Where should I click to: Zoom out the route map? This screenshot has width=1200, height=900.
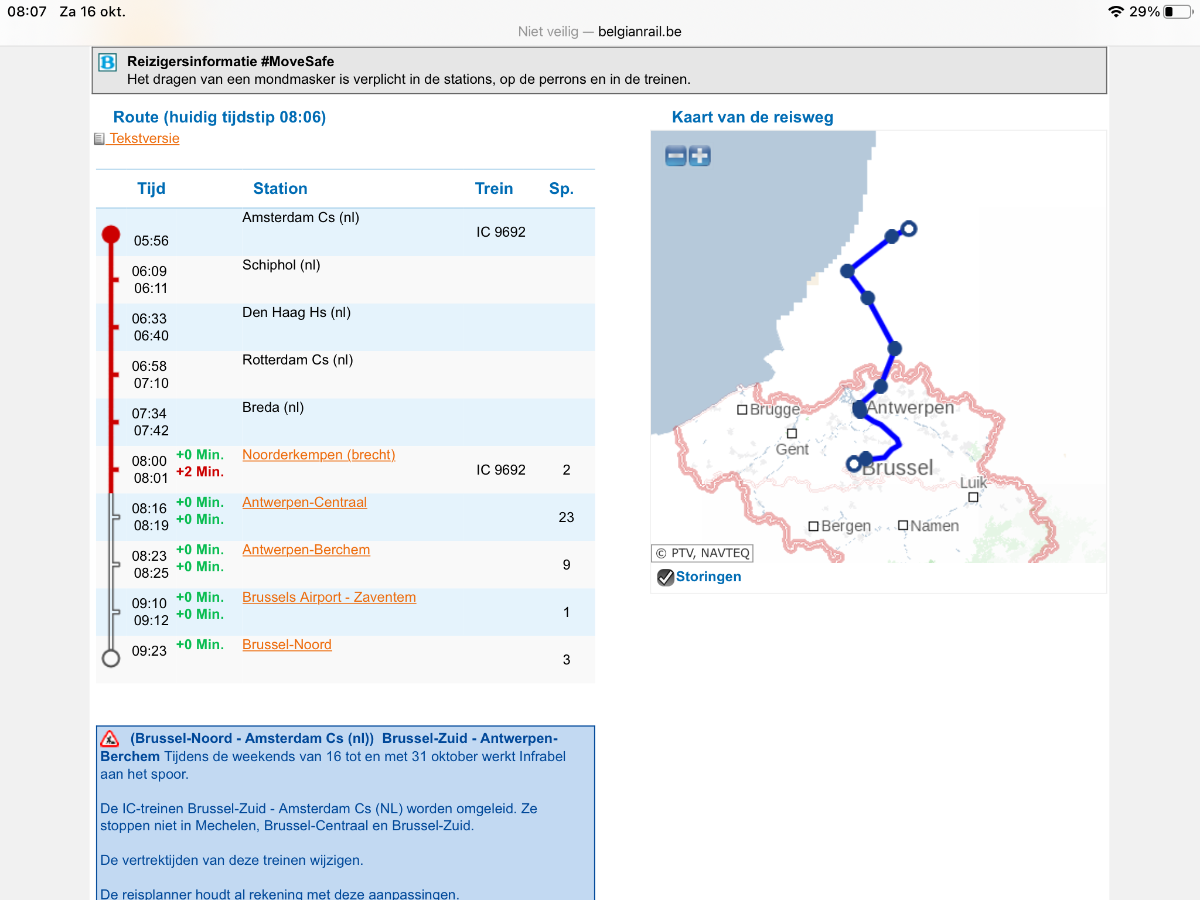[x=676, y=156]
